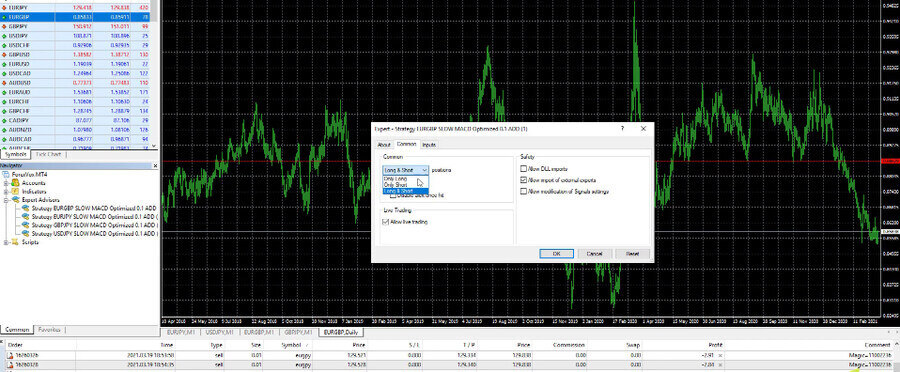
Task: Reset the Expert settings
Action: pyautogui.click(x=633, y=254)
